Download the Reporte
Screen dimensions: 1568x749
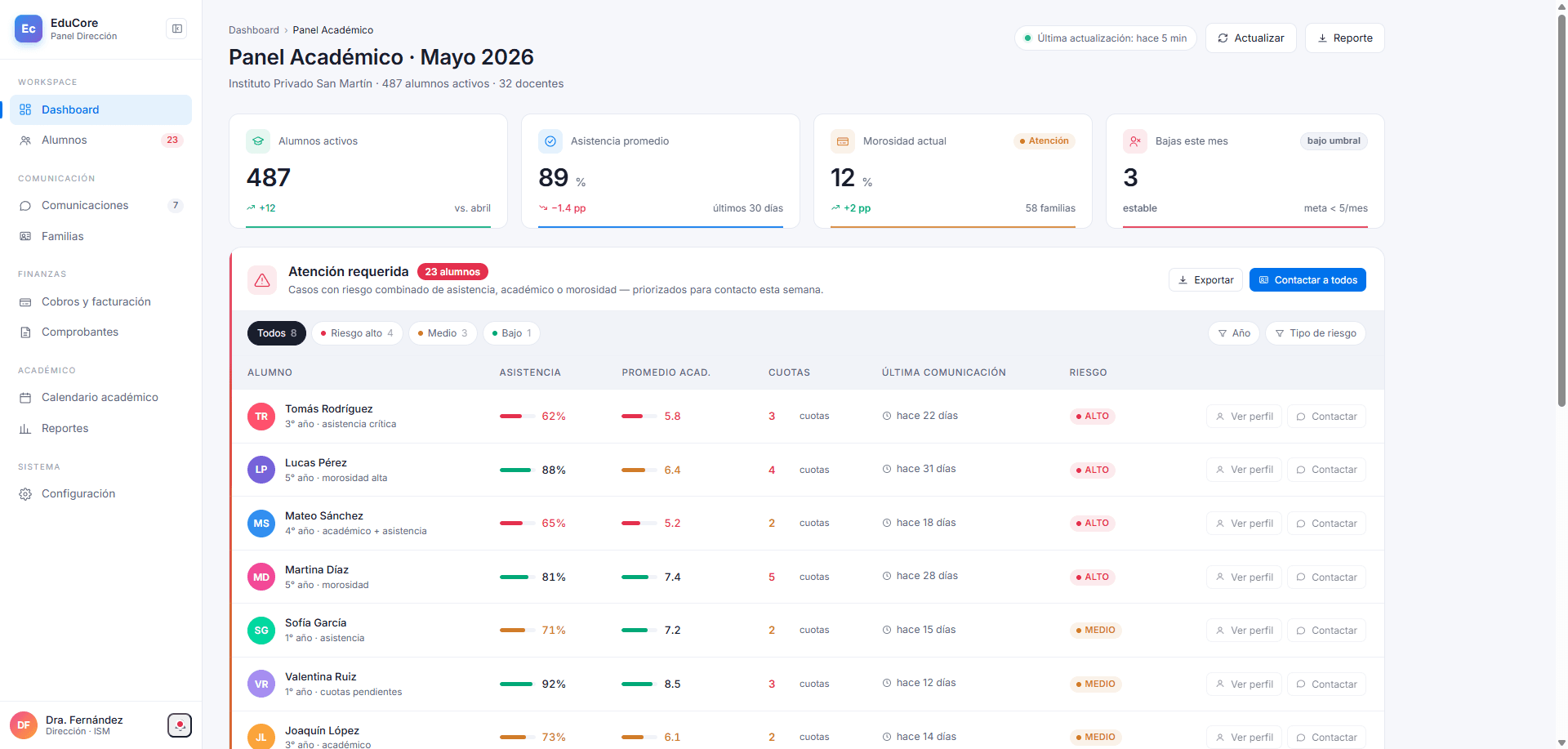1345,38
